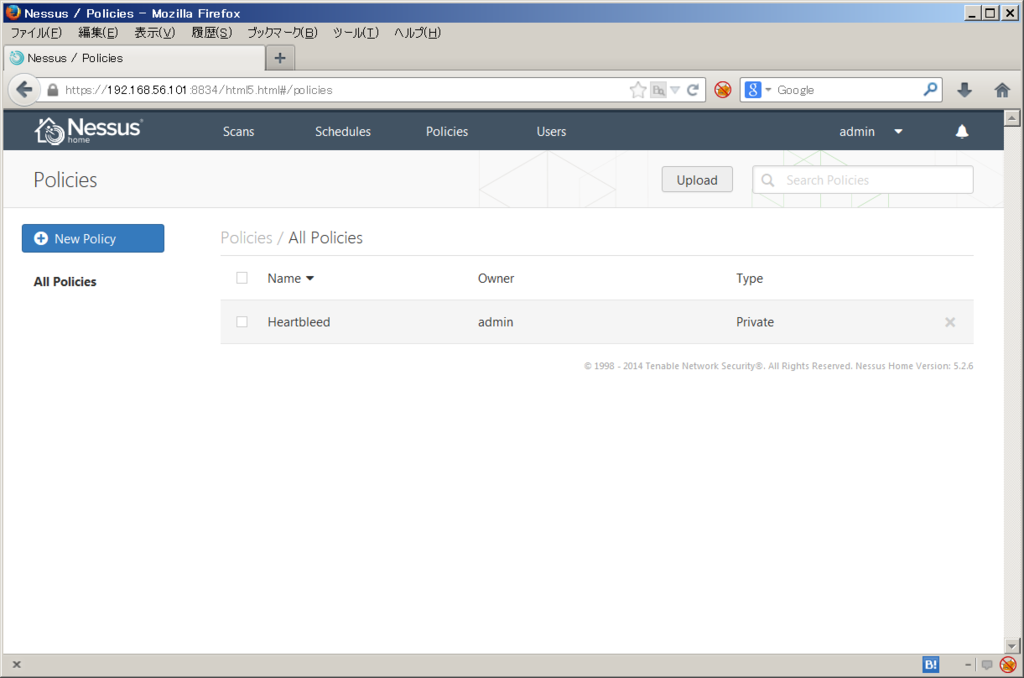Reload the page with the refresh icon
Image resolution: width=1024 pixels, height=678 pixels.
(x=693, y=90)
